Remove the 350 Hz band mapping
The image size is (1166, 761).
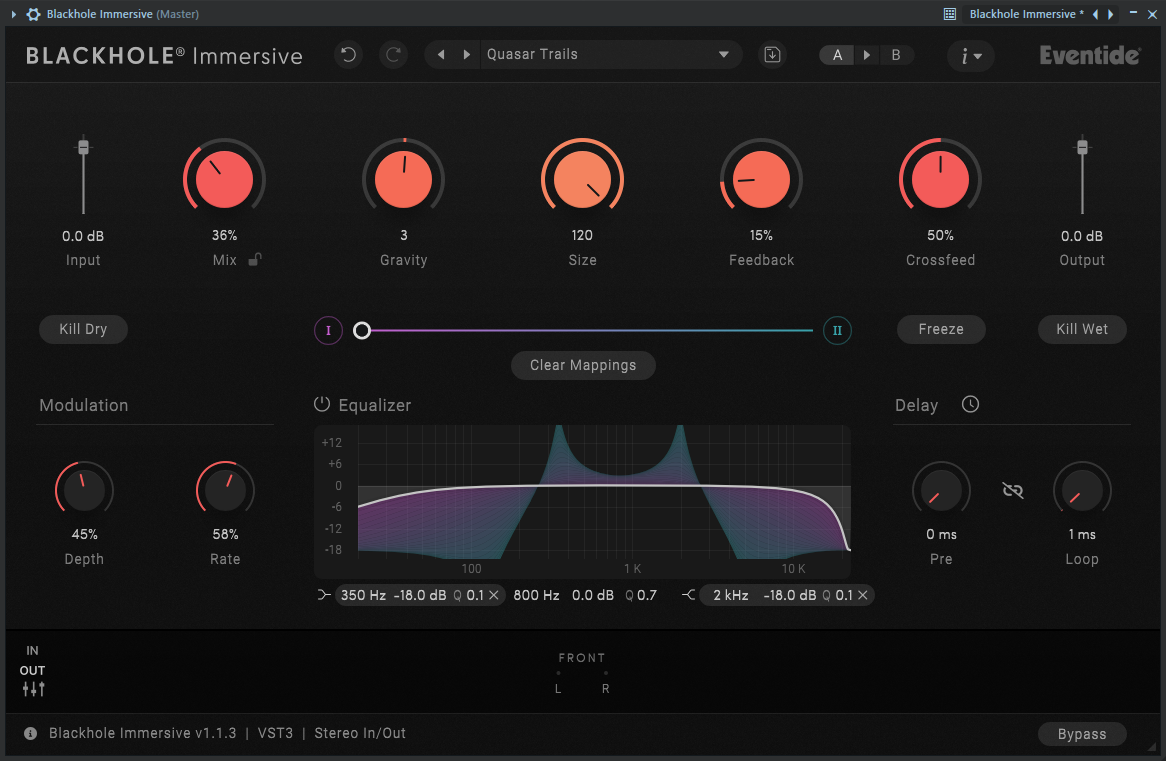point(494,595)
